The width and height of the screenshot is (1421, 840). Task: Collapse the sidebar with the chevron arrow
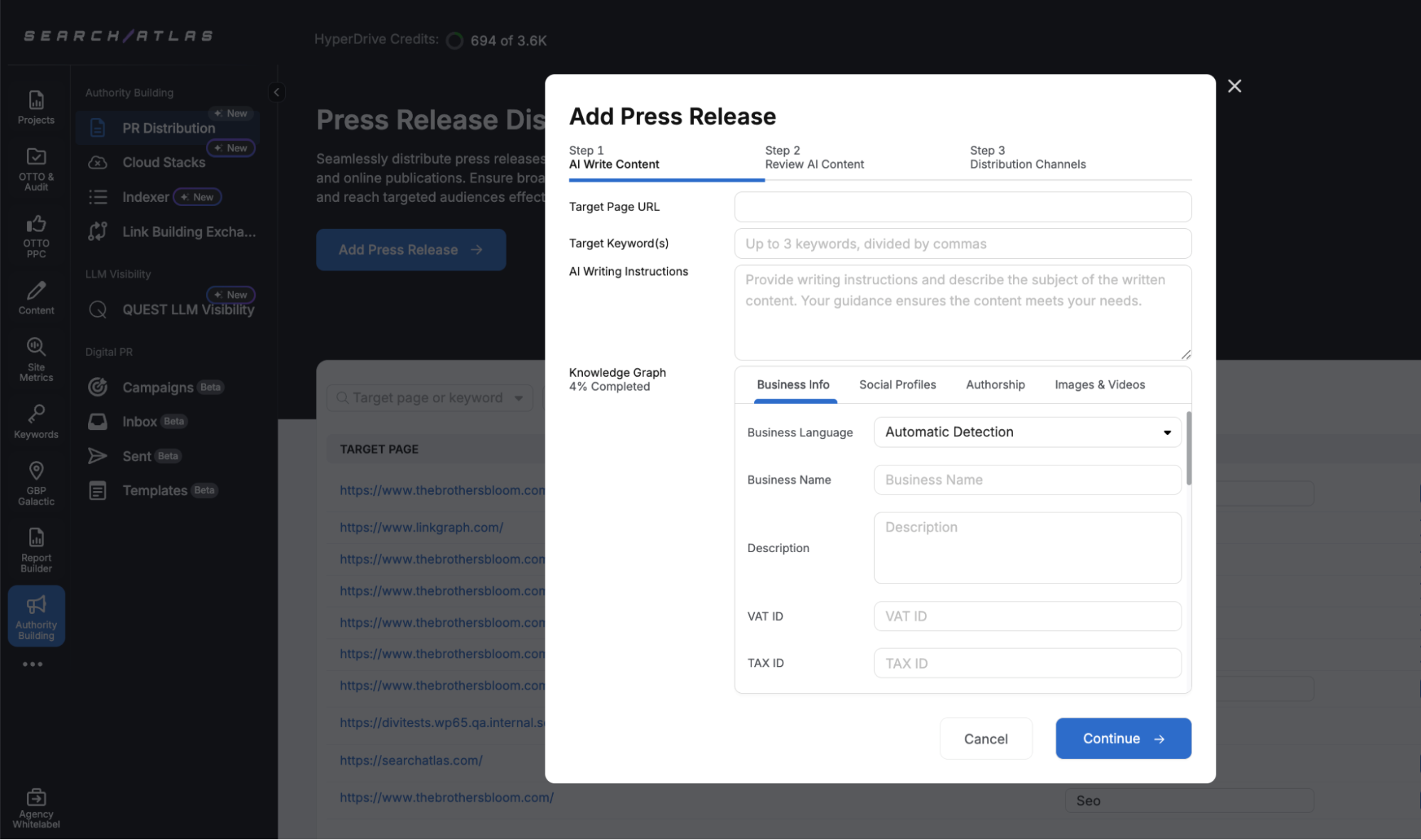coord(277,92)
